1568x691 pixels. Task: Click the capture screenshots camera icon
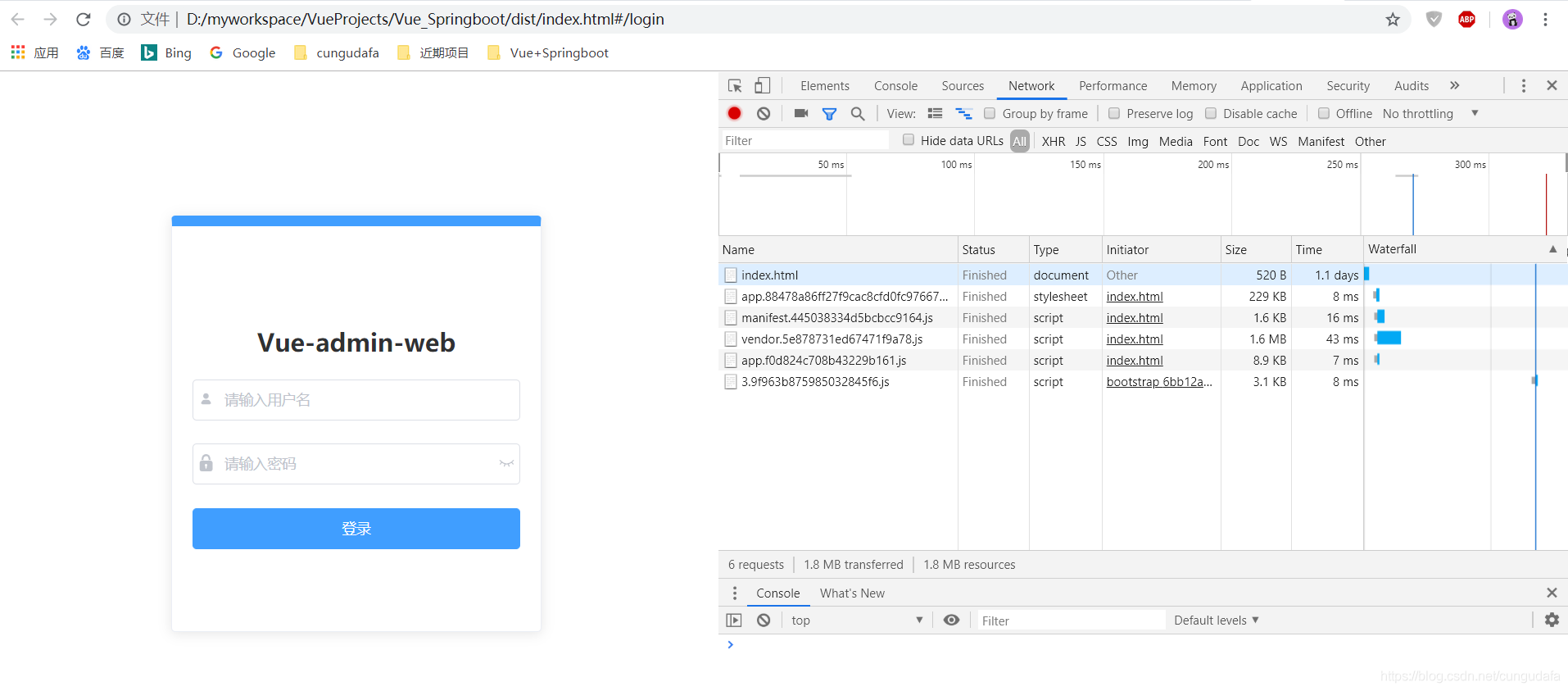pos(801,113)
